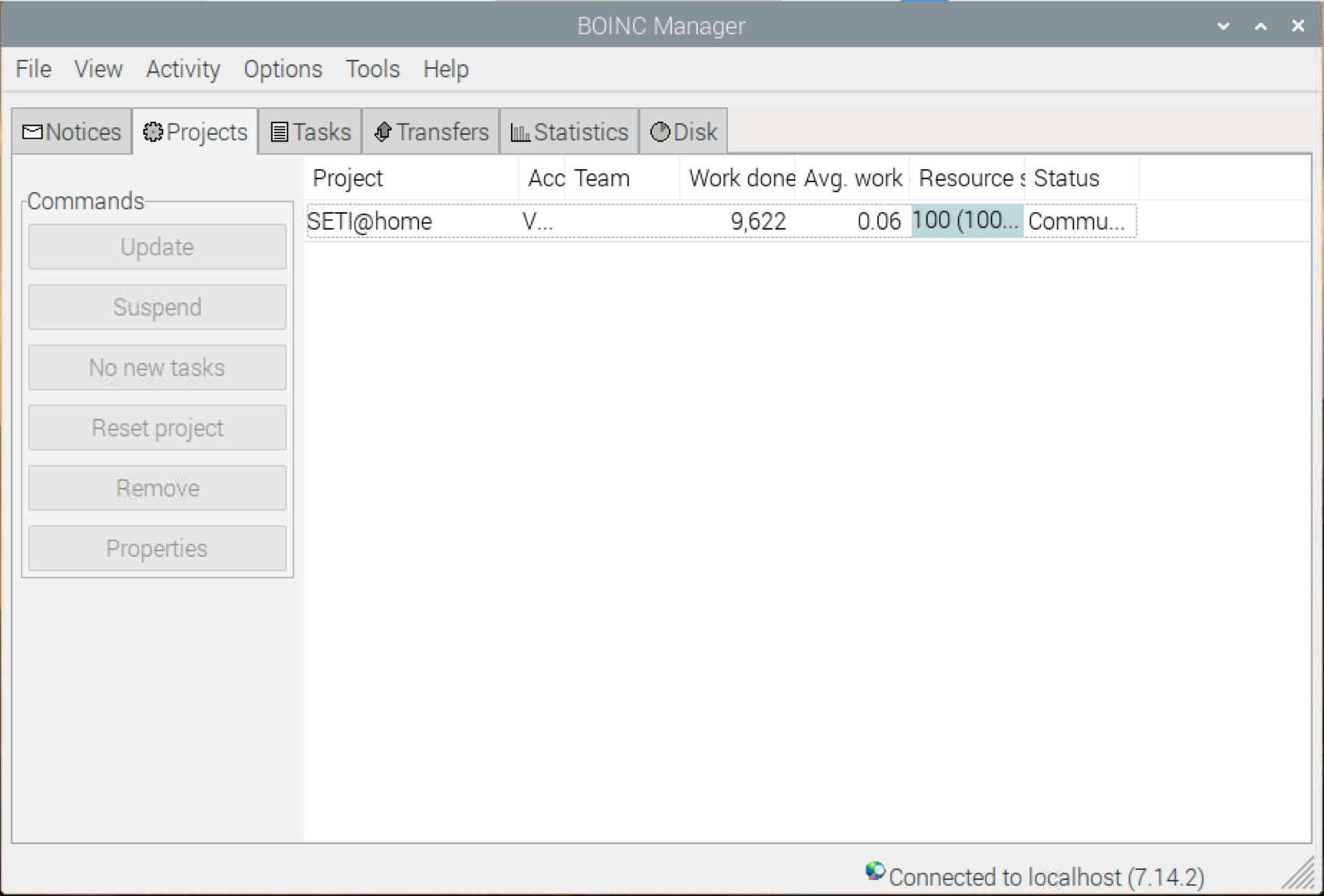Click the Connected to localhost status text
The width and height of the screenshot is (1324, 896).
(1047, 877)
